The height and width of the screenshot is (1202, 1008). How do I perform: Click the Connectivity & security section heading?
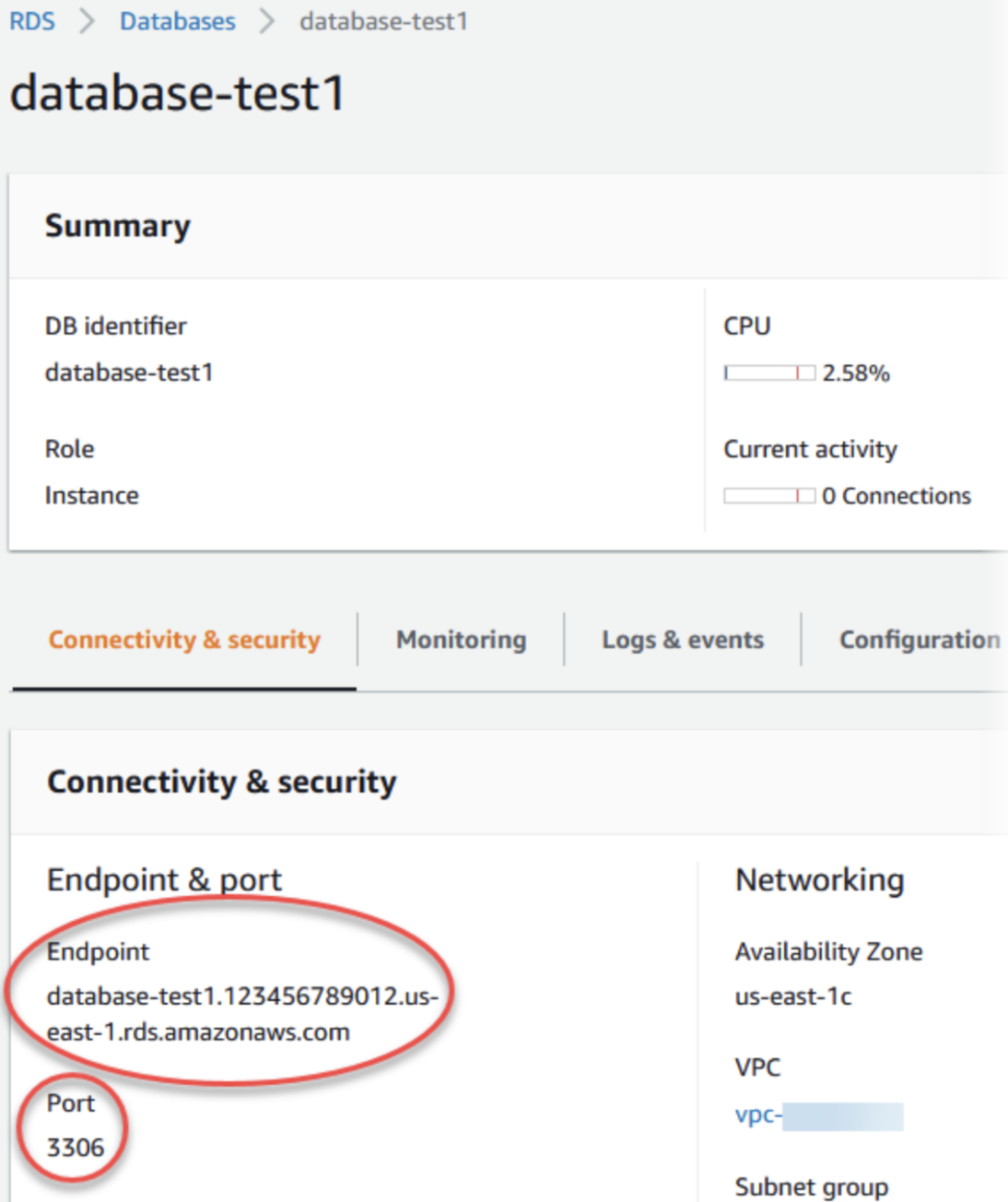(222, 782)
